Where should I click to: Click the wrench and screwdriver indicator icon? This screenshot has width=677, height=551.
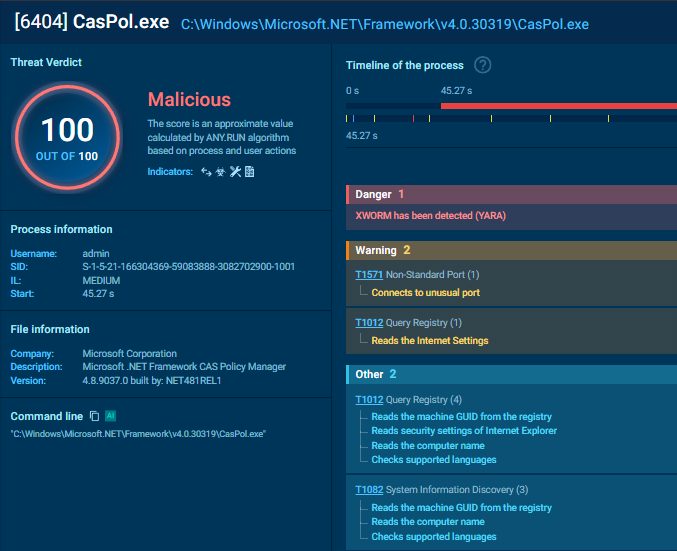(x=235, y=172)
